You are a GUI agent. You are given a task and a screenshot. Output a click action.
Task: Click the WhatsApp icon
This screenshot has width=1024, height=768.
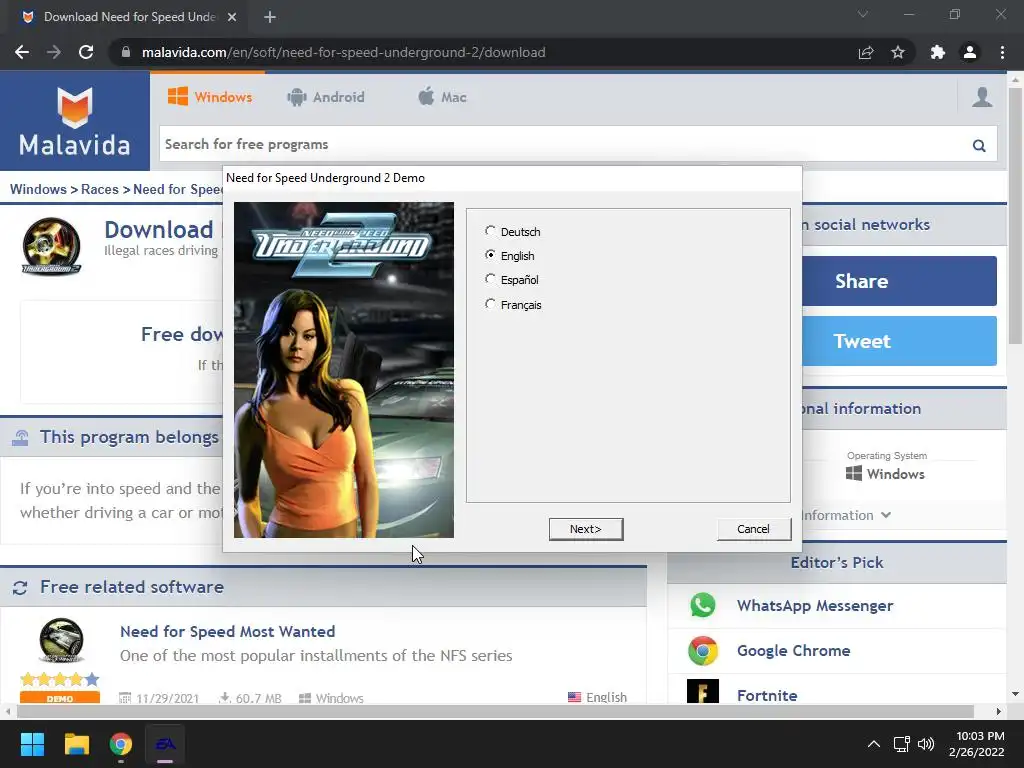point(703,605)
